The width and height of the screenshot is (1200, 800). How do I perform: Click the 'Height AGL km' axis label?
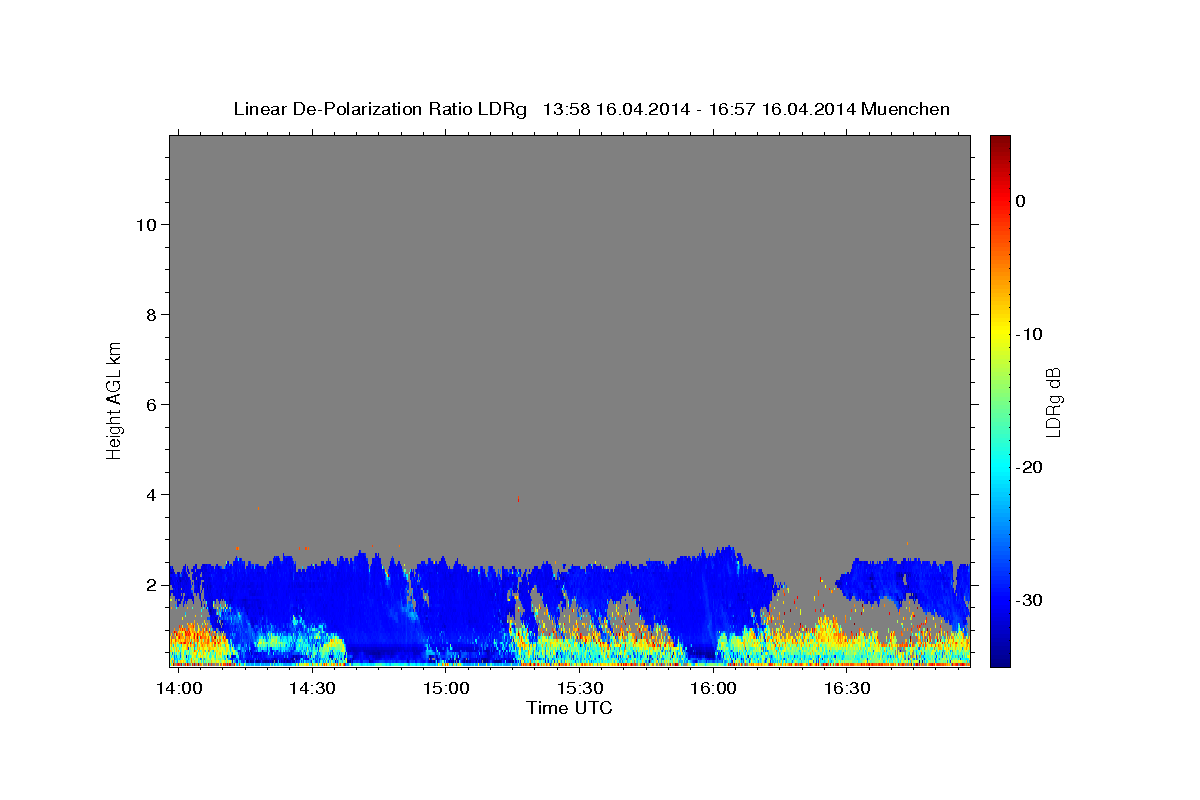114,399
